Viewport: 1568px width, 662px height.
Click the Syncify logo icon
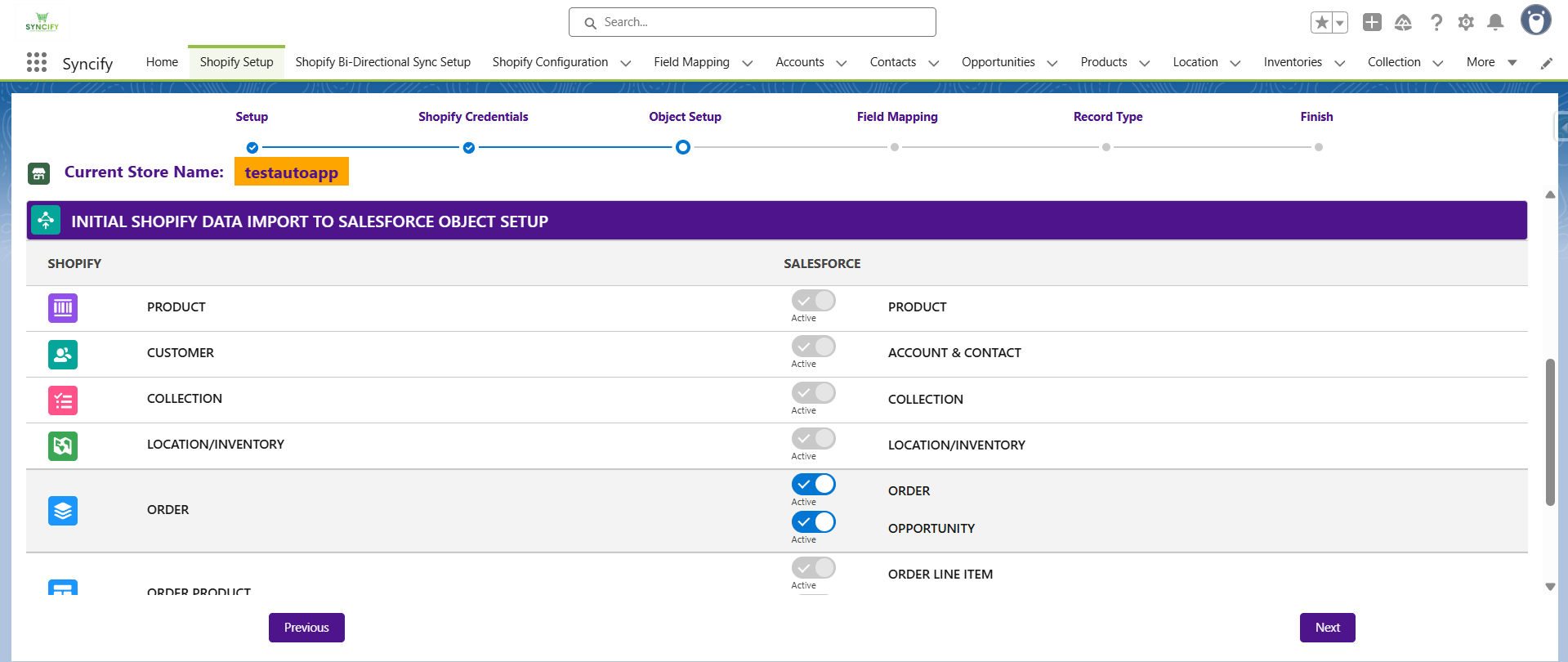coord(42,22)
